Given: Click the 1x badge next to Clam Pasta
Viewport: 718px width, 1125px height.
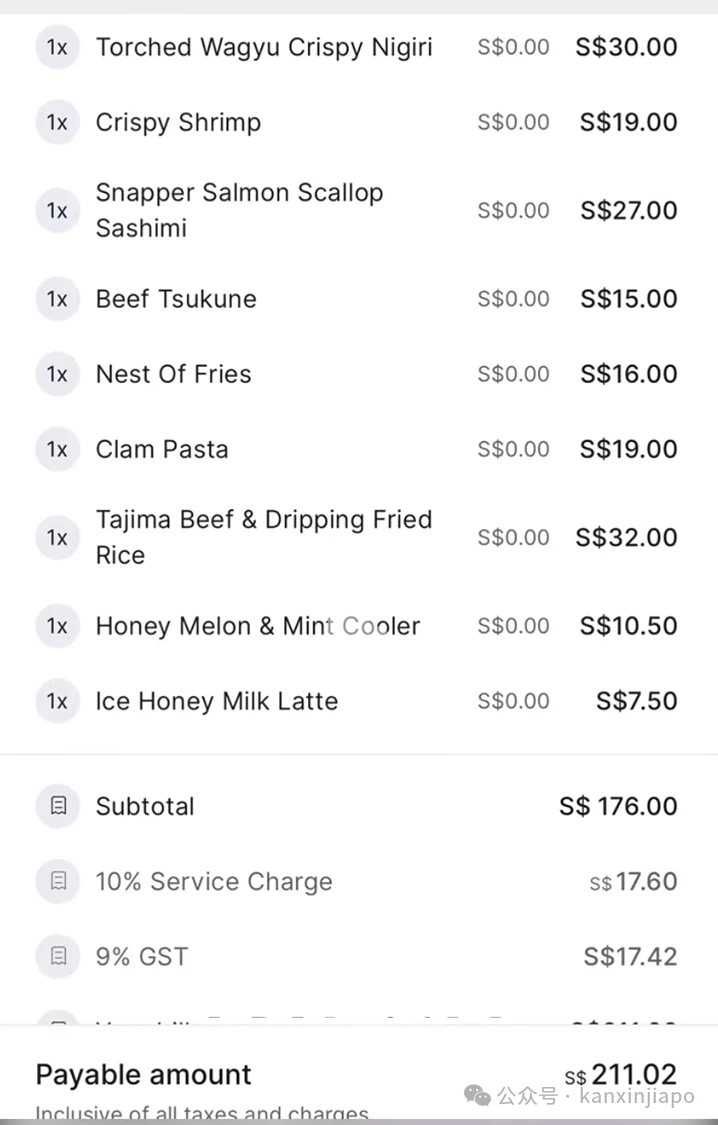Looking at the screenshot, I should click(57, 449).
